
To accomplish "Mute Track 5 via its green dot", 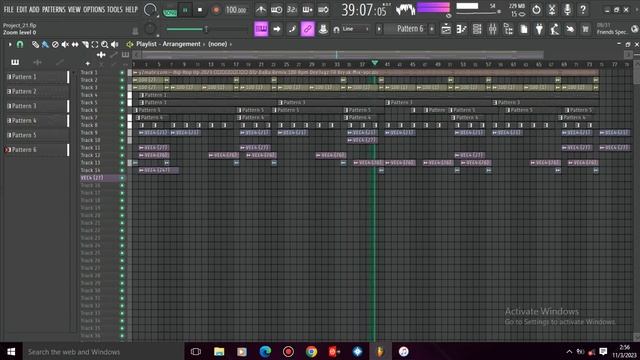I will [x=122, y=103].
